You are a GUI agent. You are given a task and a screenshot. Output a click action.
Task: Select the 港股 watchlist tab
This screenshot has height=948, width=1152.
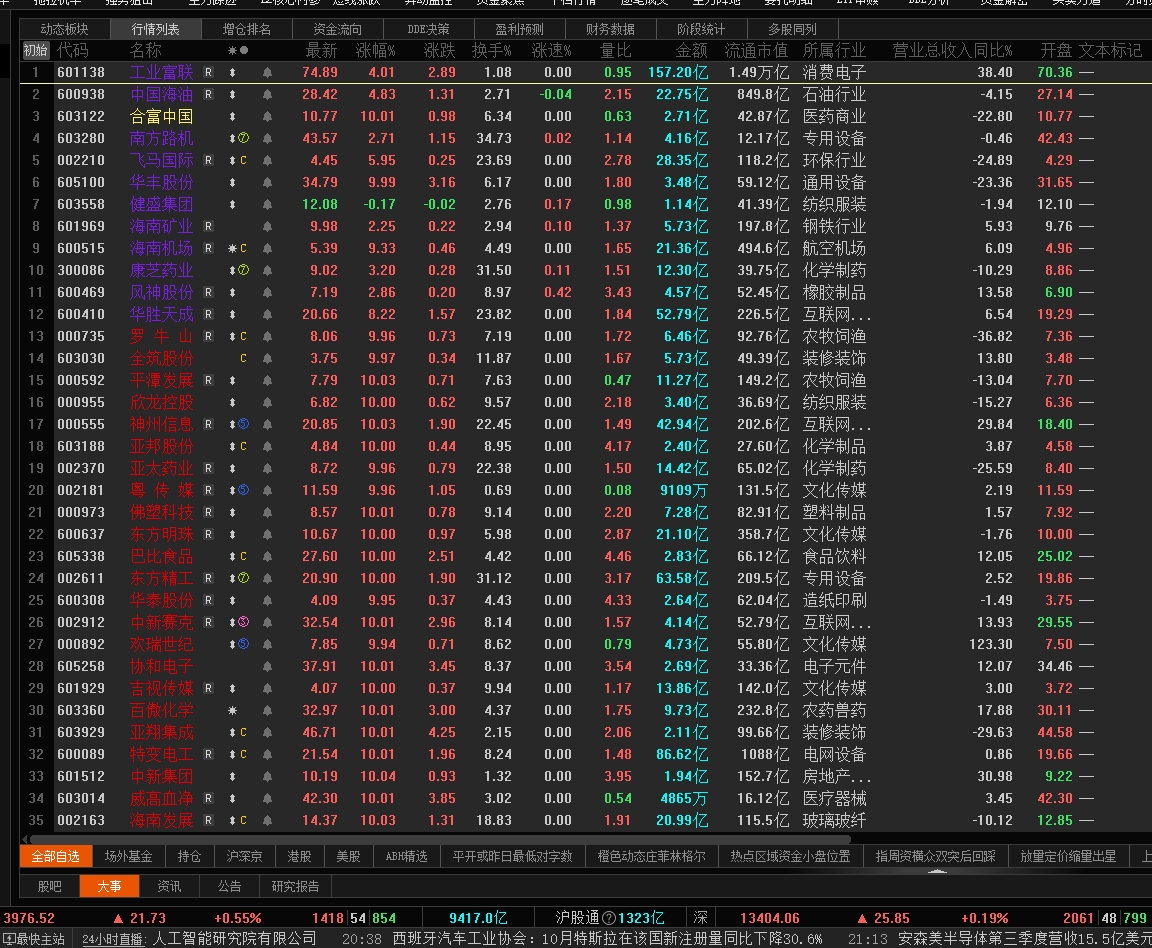(299, 856)
